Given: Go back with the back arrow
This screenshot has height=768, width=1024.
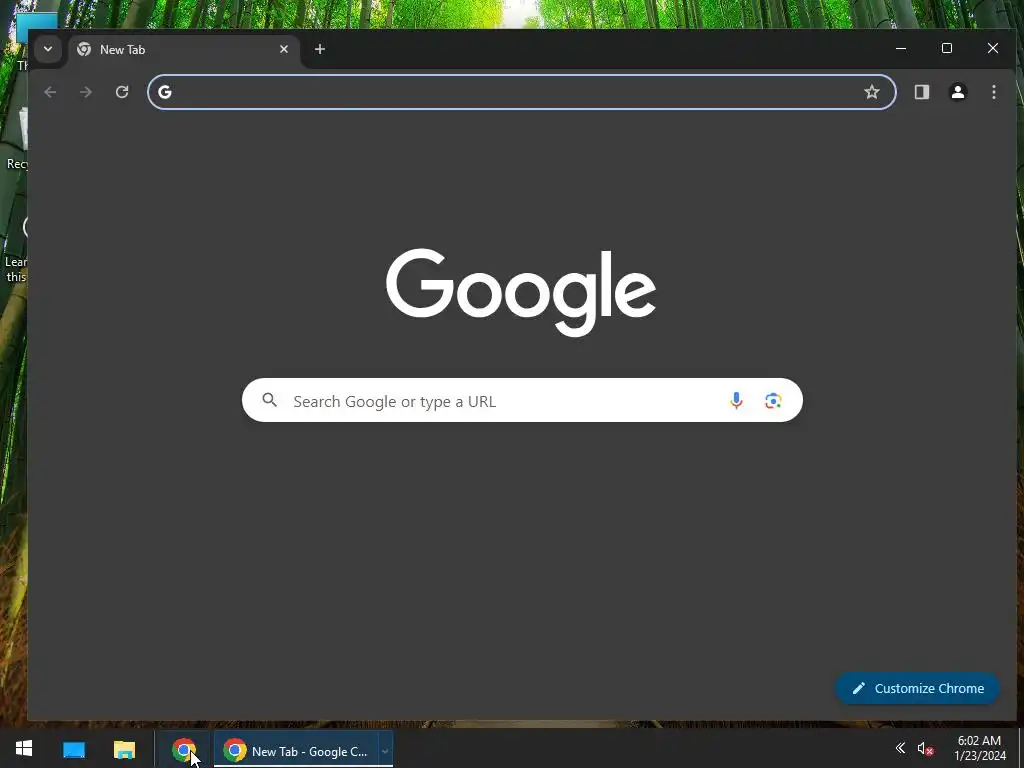Looking at the screenshot, I should [50, 92].
